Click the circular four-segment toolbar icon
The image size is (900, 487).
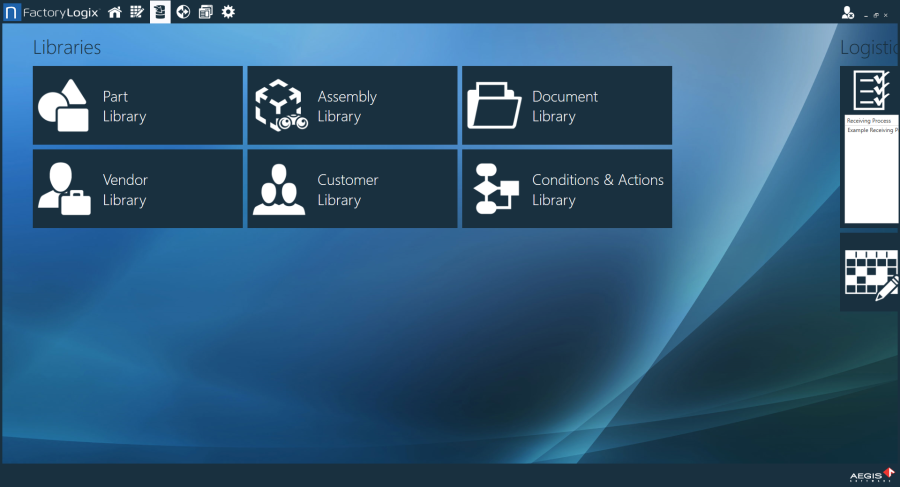(x=183, y=12)
